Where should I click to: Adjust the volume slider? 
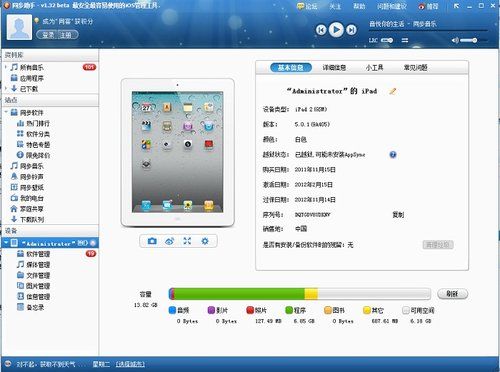(474, 40)
